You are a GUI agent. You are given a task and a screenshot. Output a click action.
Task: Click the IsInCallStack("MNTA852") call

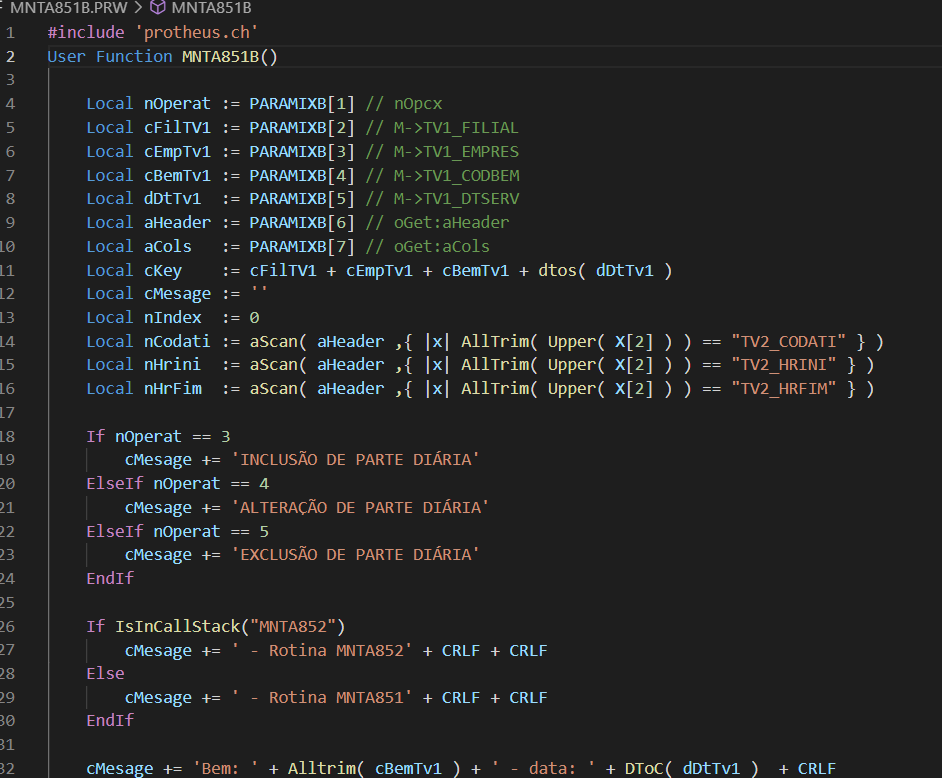pyautogui.click(x=230, y=627)
